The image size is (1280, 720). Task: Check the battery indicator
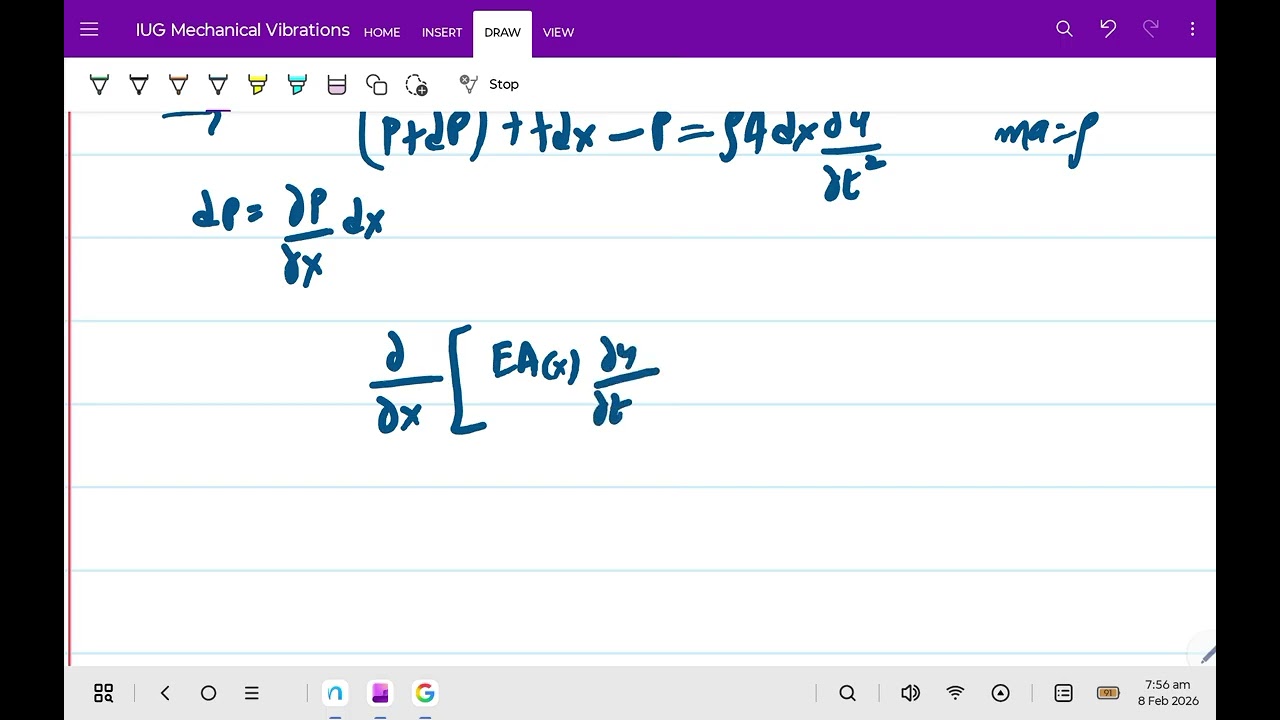click(x=1108, y=693)
